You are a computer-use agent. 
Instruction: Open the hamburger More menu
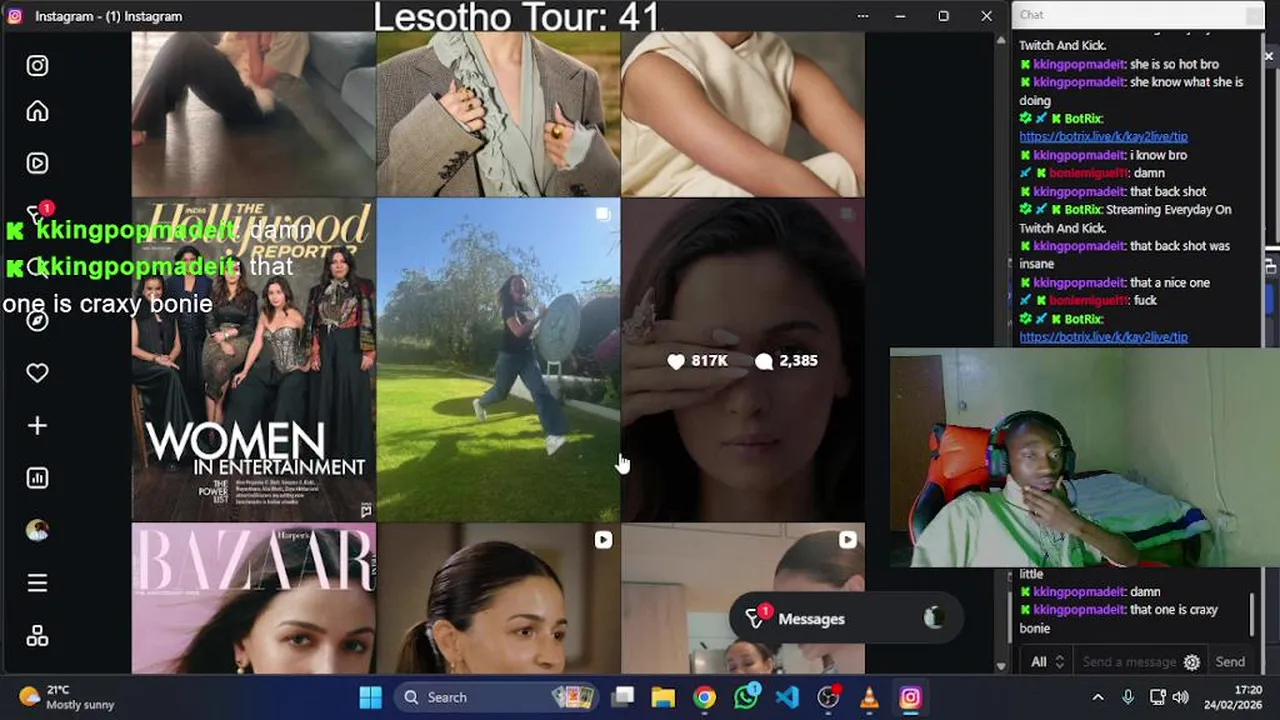37,583
